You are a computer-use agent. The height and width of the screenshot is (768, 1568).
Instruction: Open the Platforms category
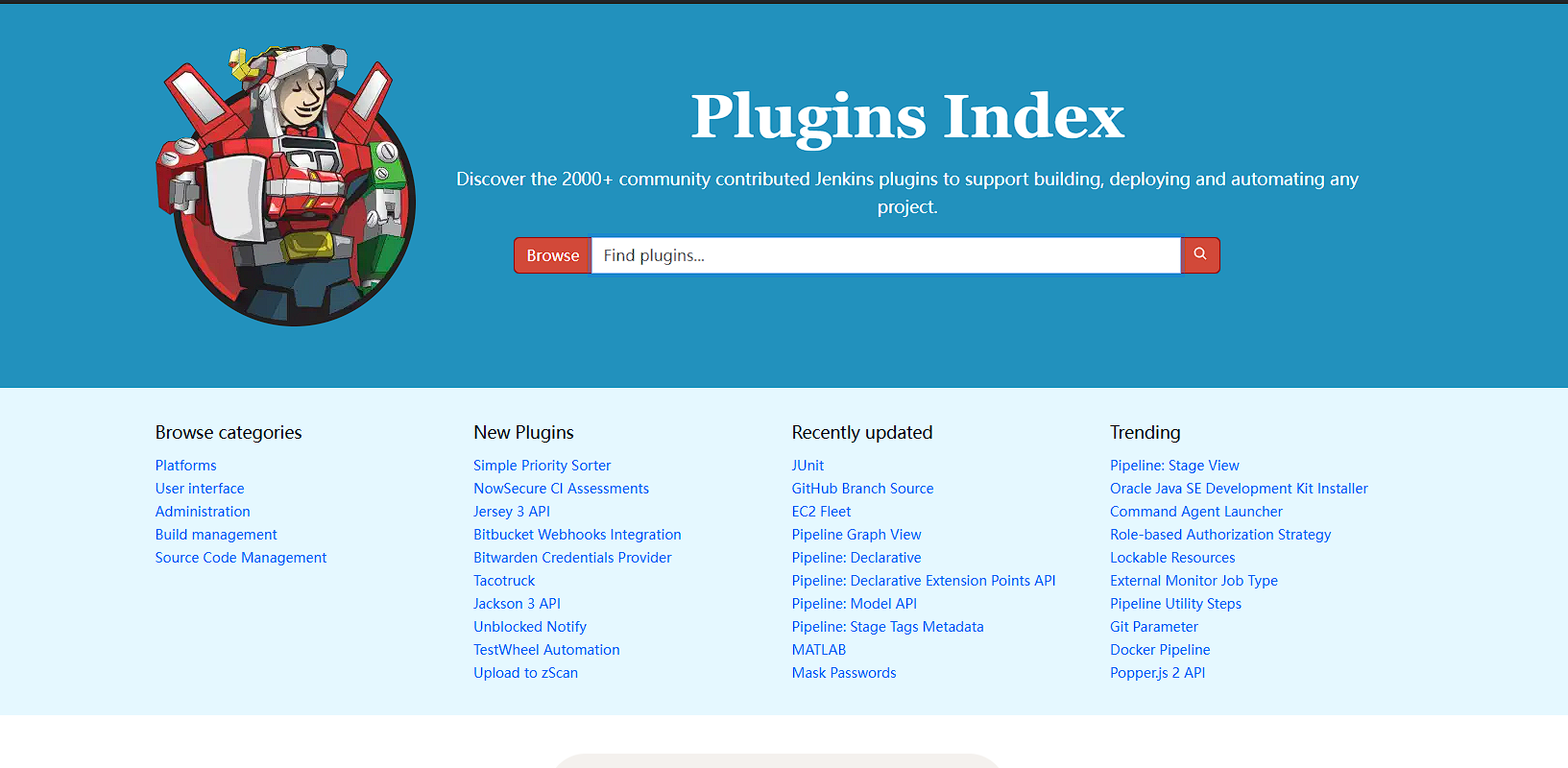(x=186, y=466)
